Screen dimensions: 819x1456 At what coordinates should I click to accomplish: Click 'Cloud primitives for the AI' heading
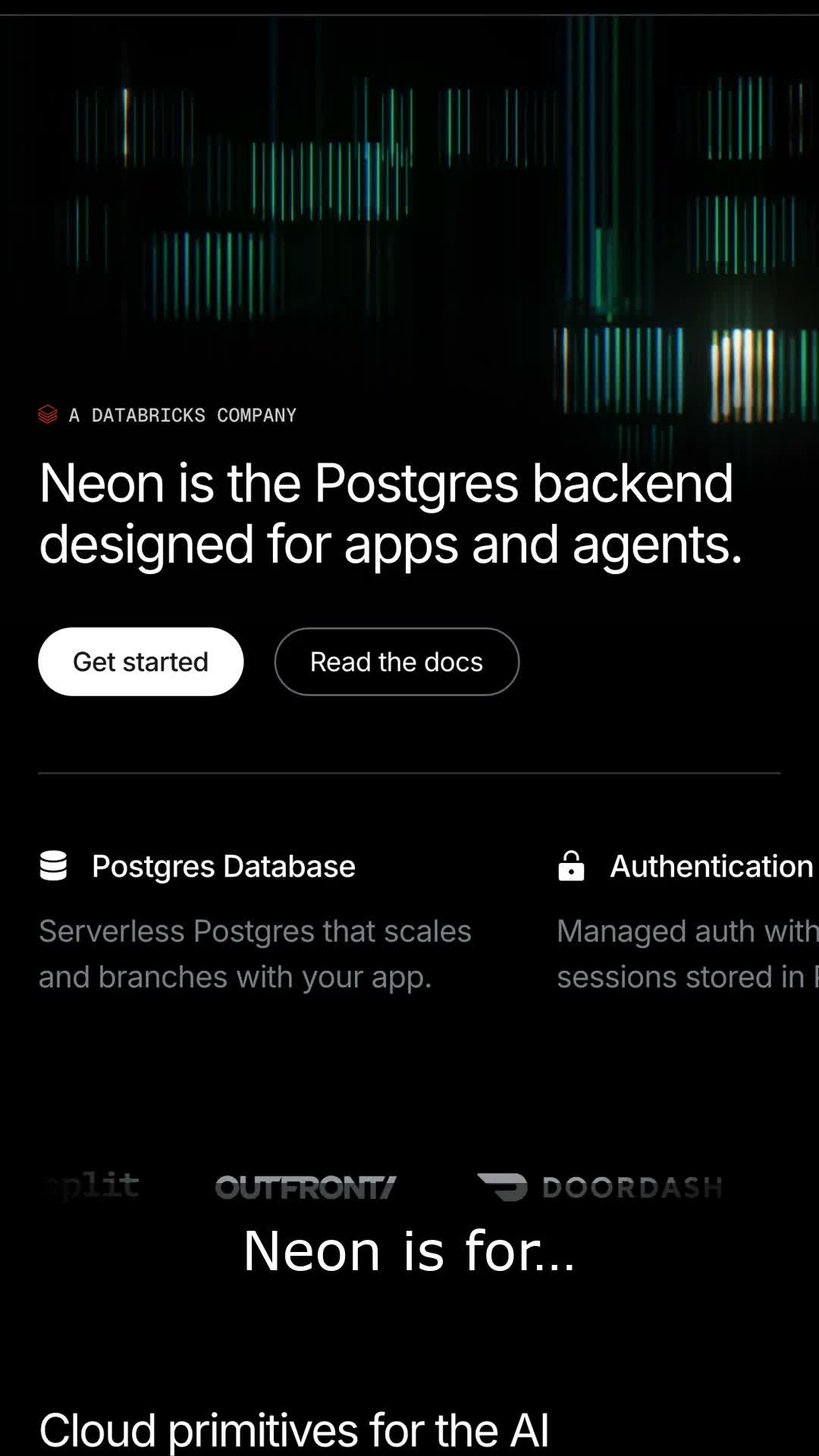click(293, 1430)
